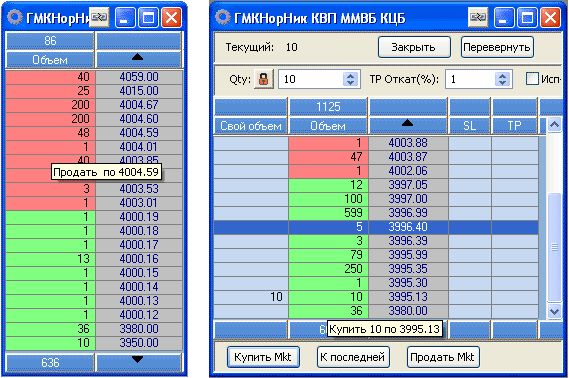
Task: Click volume 250 at price 3995.35
Action: 328,269
